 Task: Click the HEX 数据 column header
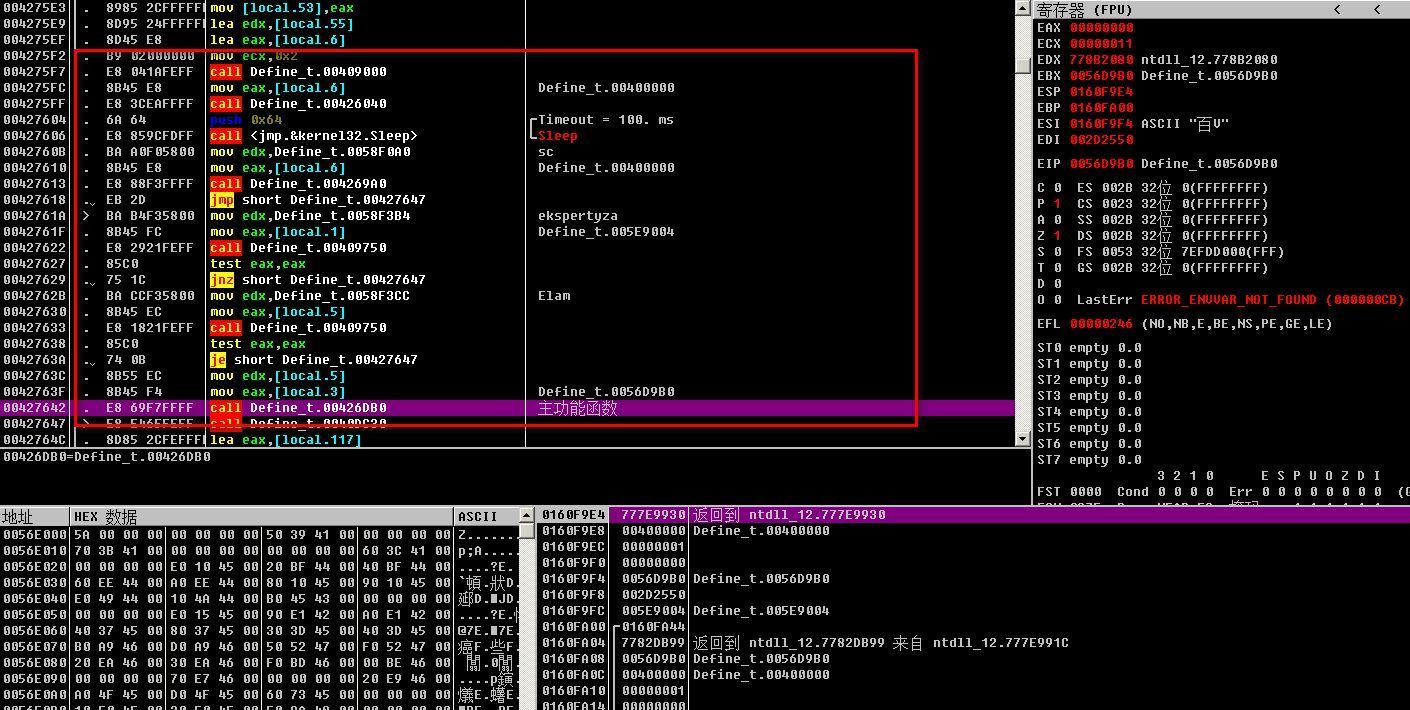(105, 516)
